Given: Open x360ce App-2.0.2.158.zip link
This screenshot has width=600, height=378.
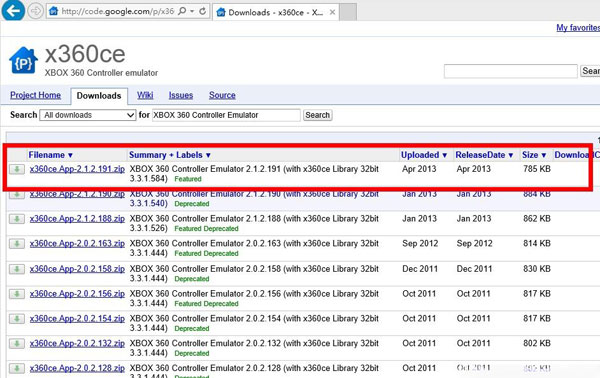Looking at the screenshot, I should point(77,269).
